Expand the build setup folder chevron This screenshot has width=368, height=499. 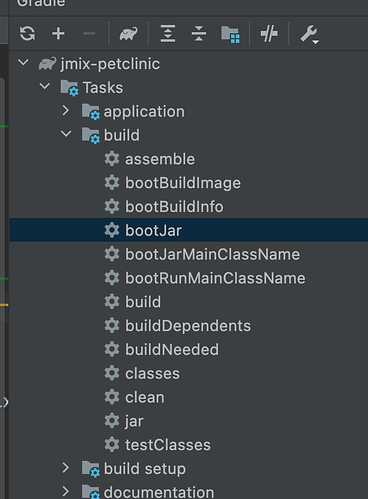[66, 468]
